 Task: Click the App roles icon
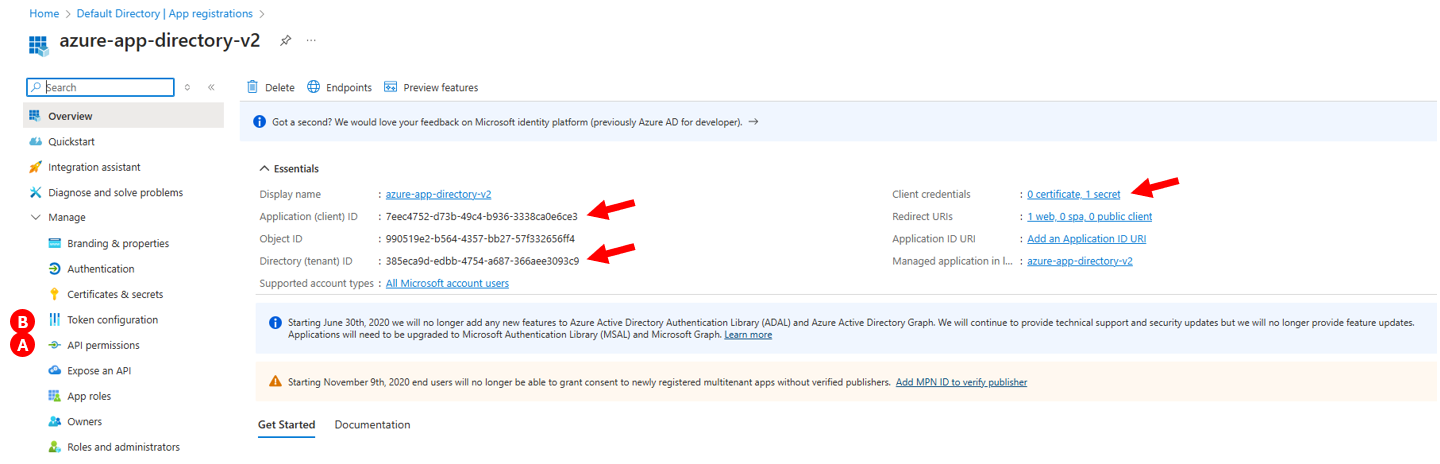[x=54, y=396]
